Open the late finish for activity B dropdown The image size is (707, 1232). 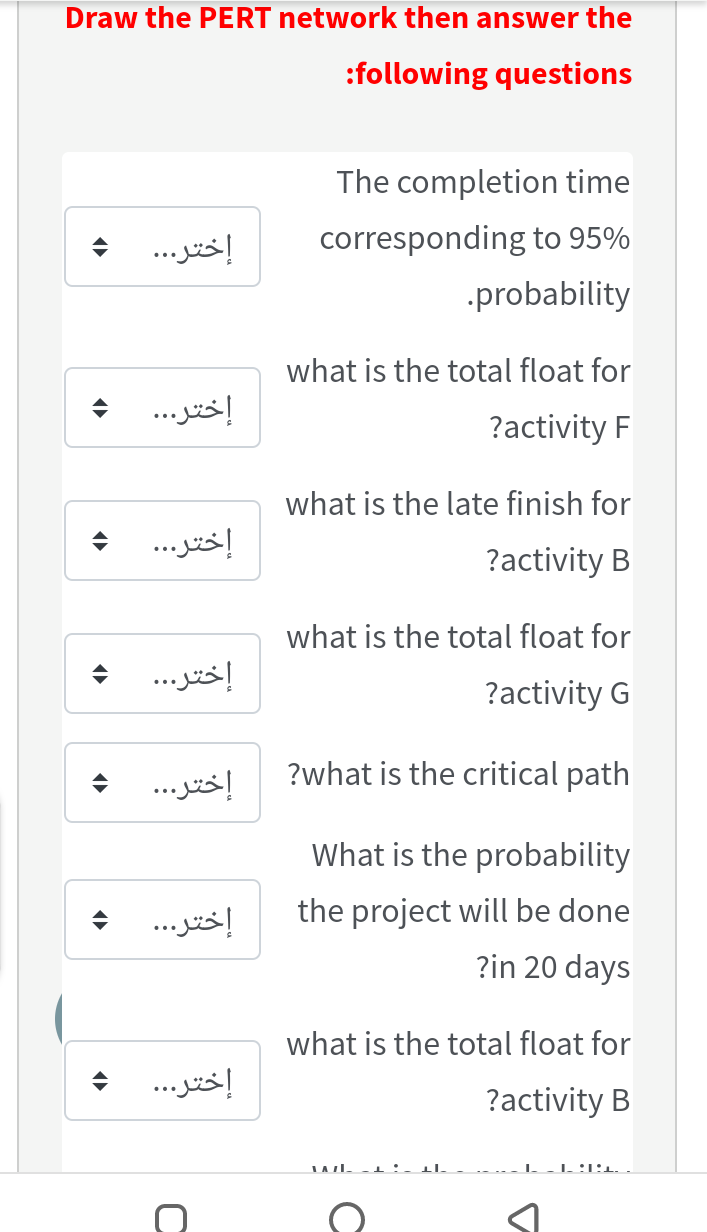(163, 541)
